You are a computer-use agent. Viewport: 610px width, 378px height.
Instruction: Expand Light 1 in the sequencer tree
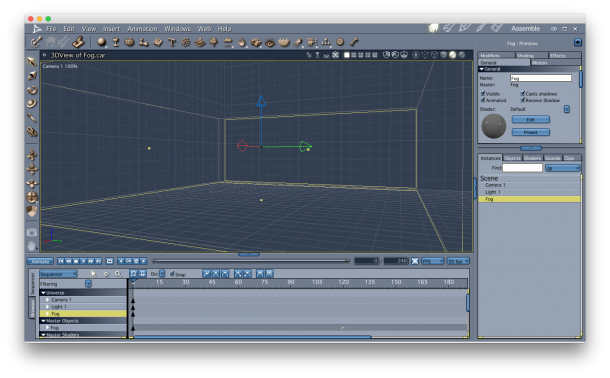tap(47, 307)
